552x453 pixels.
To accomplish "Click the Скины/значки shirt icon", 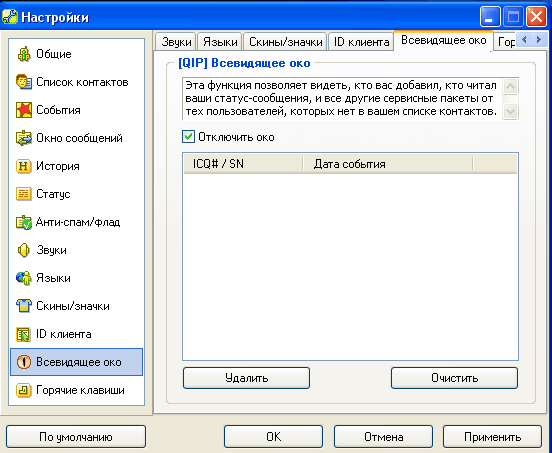I will [24, 306].
